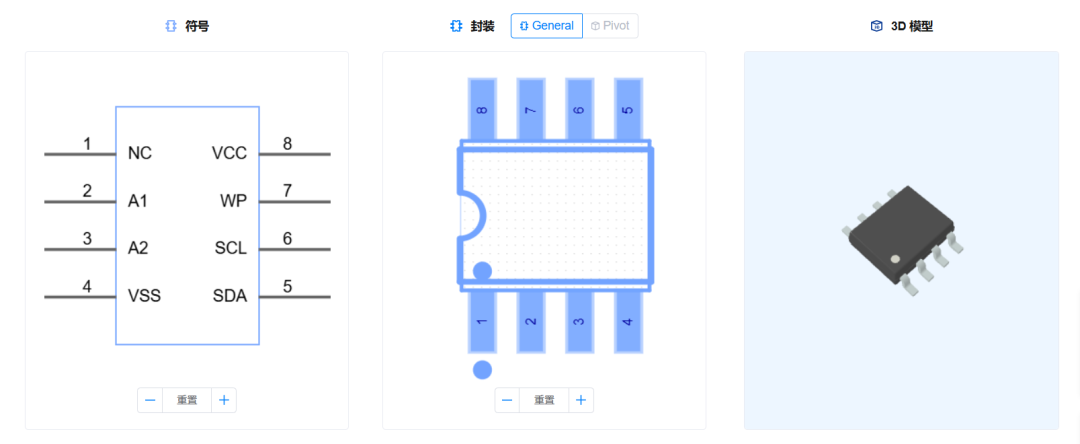
Task: Reset the footprint view with 重置
Action: pyautogui.click(x=544, y=400)
